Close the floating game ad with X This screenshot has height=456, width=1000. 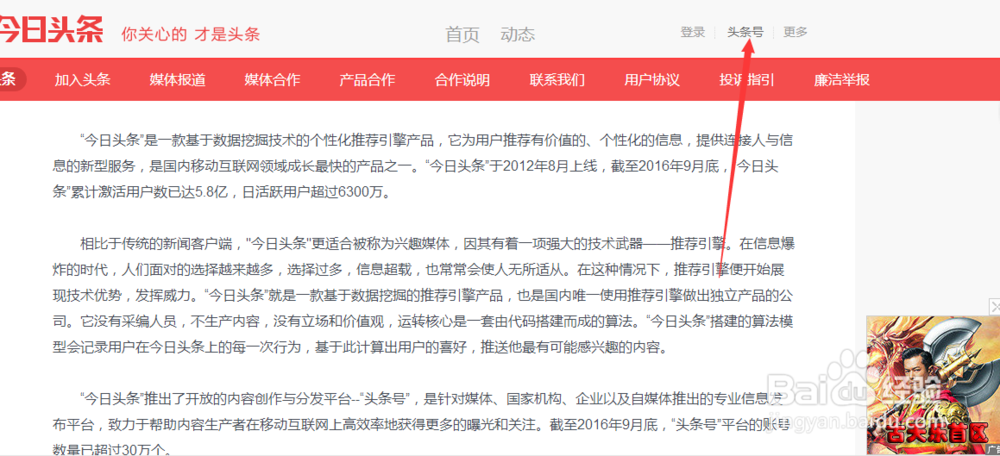tap(994, 307)
